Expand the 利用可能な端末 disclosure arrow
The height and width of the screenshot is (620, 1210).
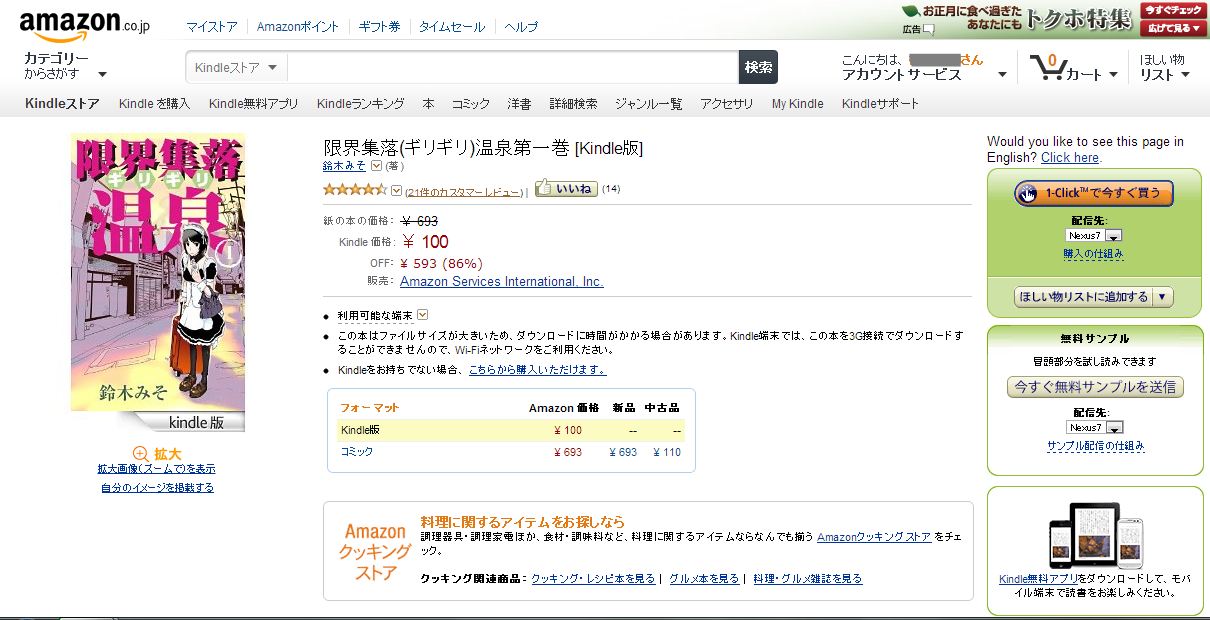click(422, 315)
